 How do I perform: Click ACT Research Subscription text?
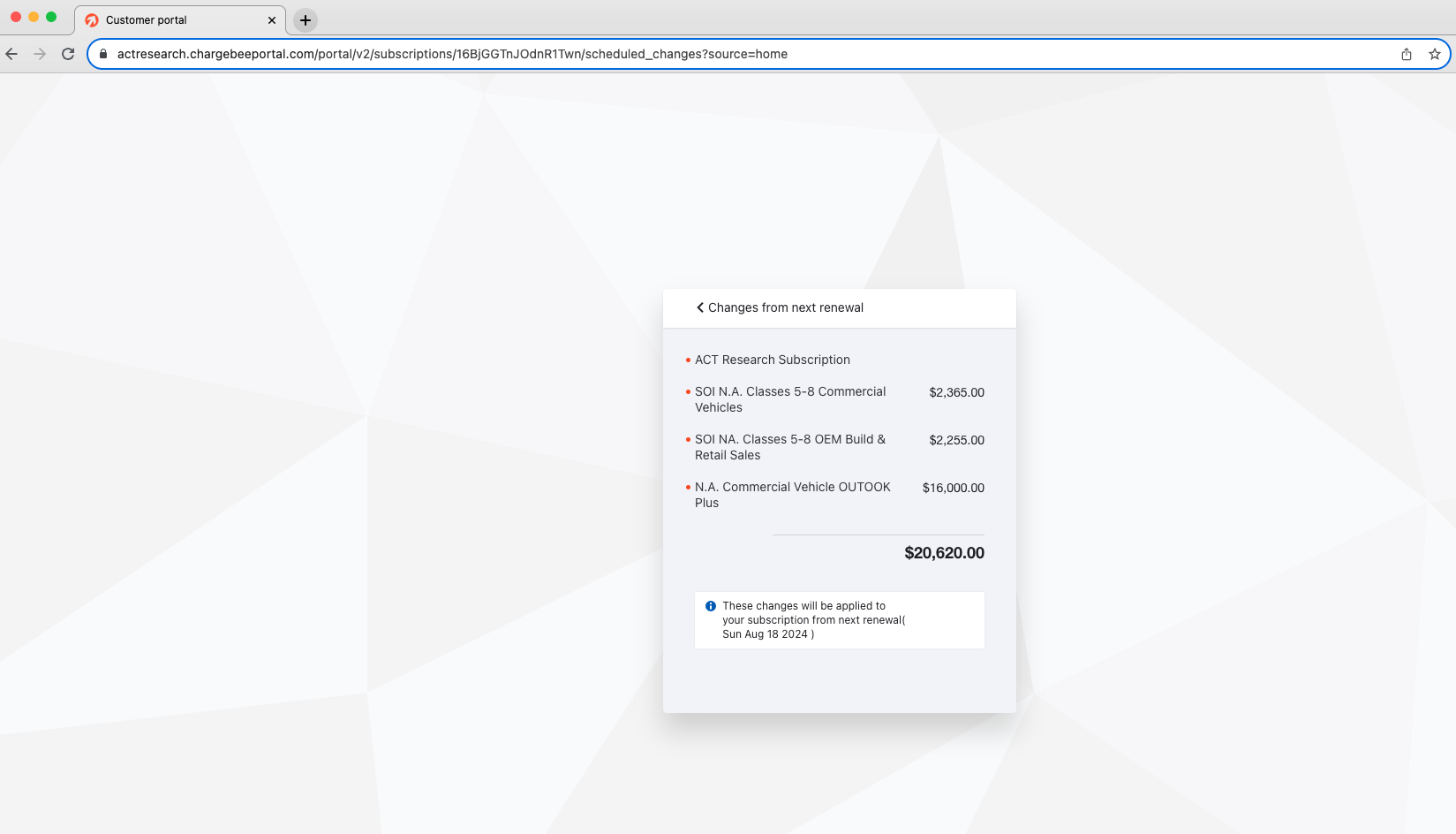773,360
